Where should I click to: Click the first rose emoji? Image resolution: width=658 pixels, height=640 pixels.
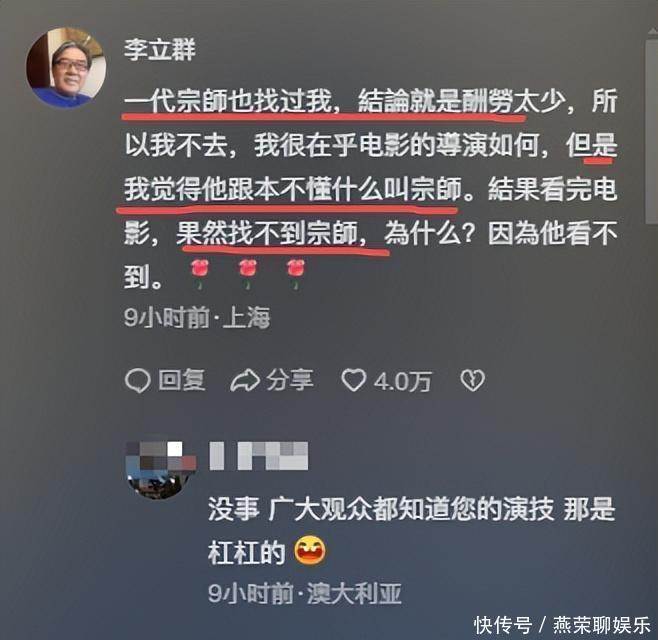coord(200,274)
